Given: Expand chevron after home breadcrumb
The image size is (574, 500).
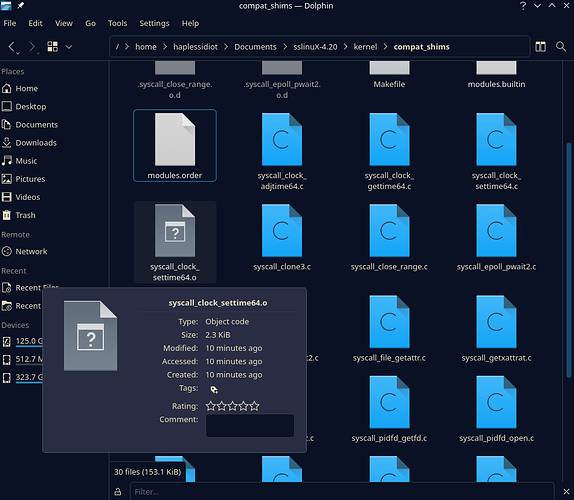Looking at the screenshot, I should tap(165, 47).
